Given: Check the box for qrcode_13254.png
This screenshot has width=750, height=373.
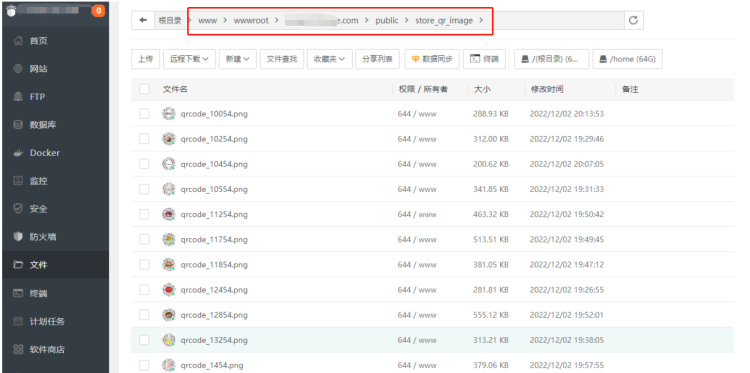Looking at the screenshot, I should coord(144,340).
